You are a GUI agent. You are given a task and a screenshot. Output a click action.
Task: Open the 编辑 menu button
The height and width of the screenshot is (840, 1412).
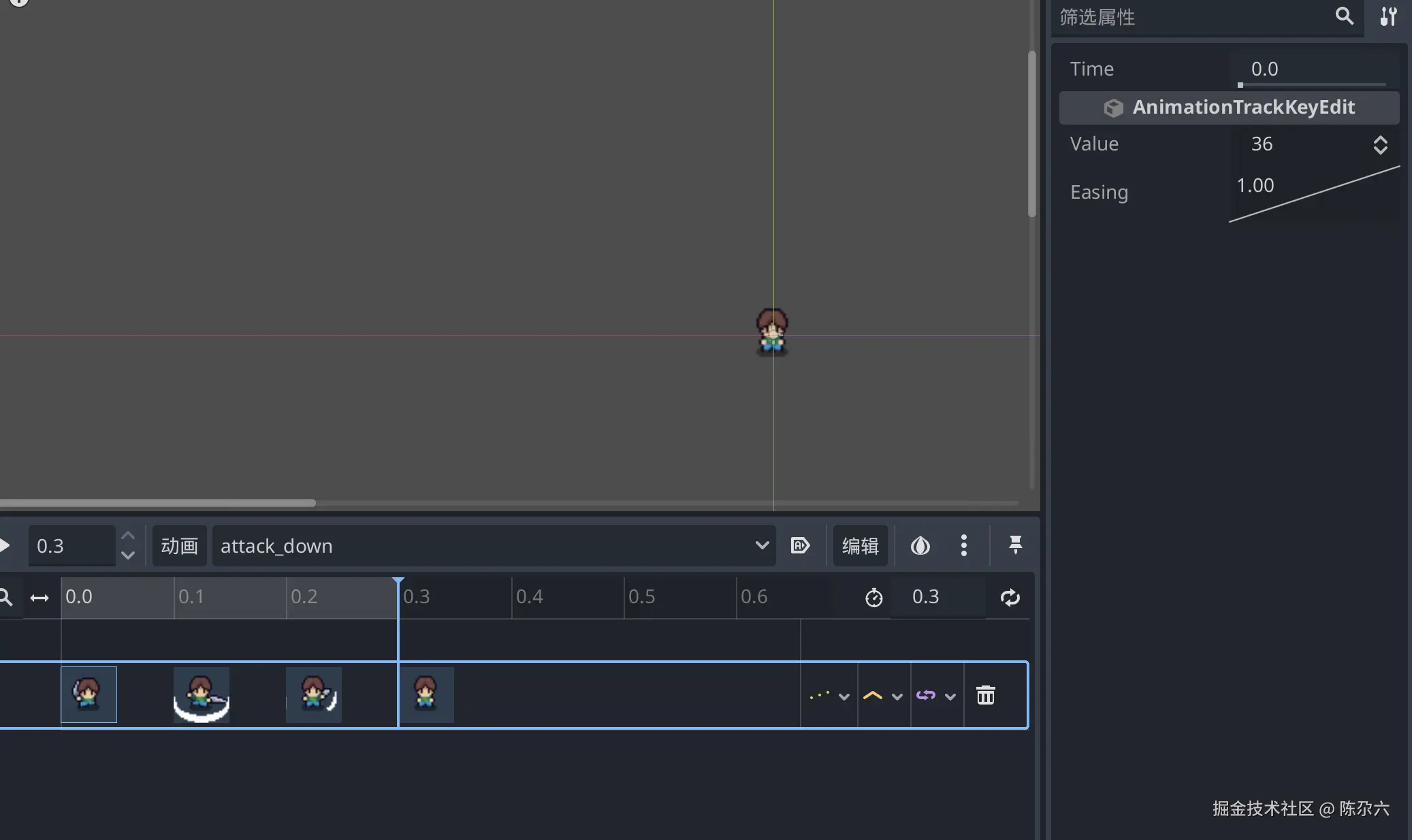[x=860, y=545]
